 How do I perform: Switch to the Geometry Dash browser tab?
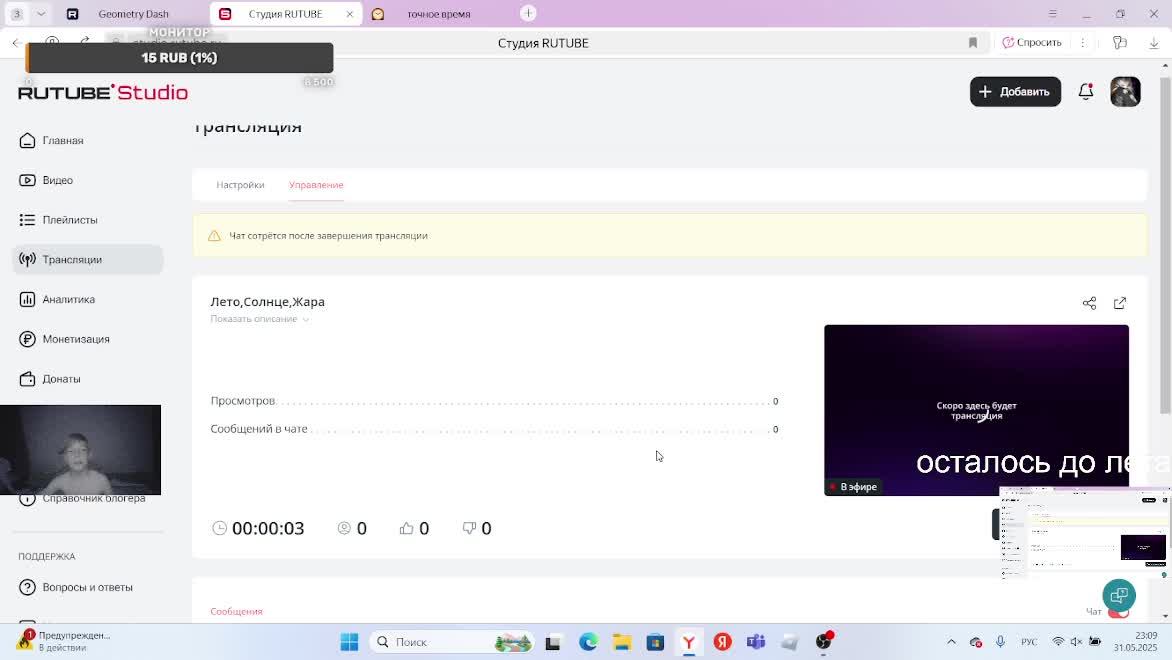133,13
